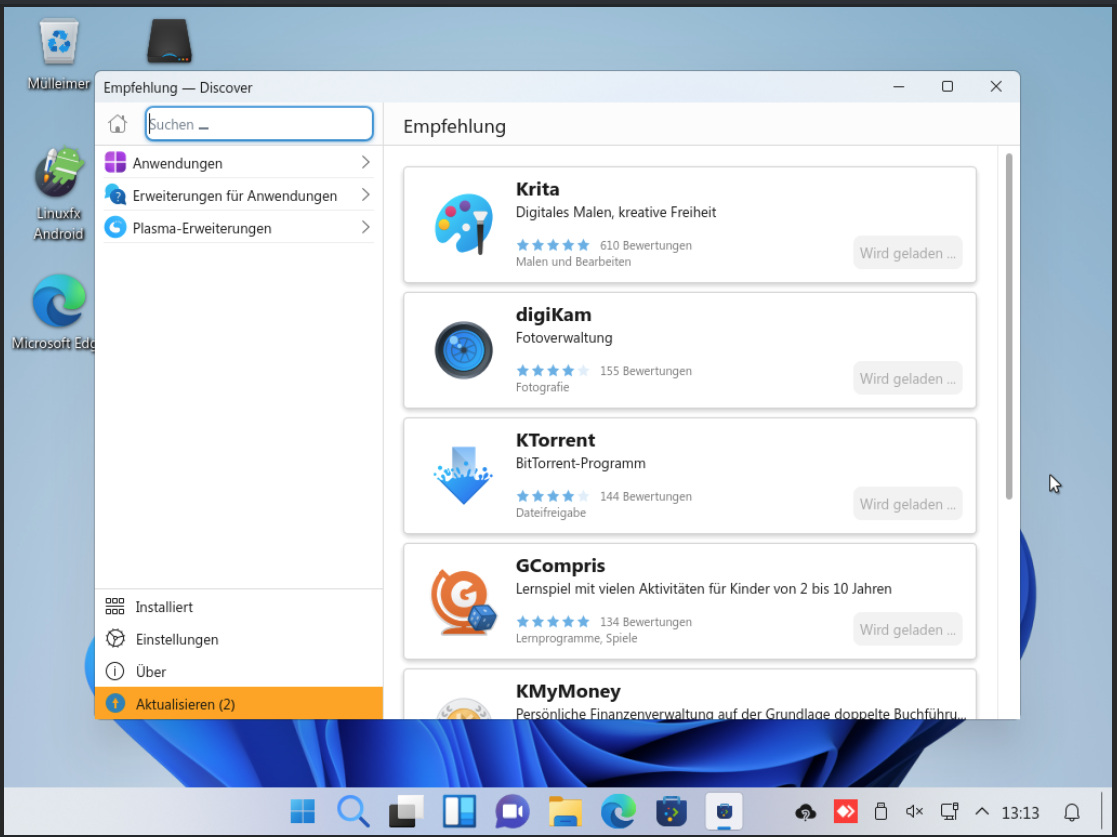This screenshot has height=837, width=1117.
Task: Open Einstellungen in Discover sidebar
Action: coord(239,639)
